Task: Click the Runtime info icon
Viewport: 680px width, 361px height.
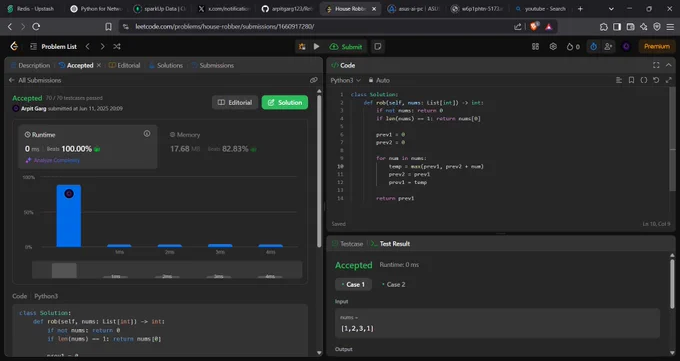Action: (147, 134)
